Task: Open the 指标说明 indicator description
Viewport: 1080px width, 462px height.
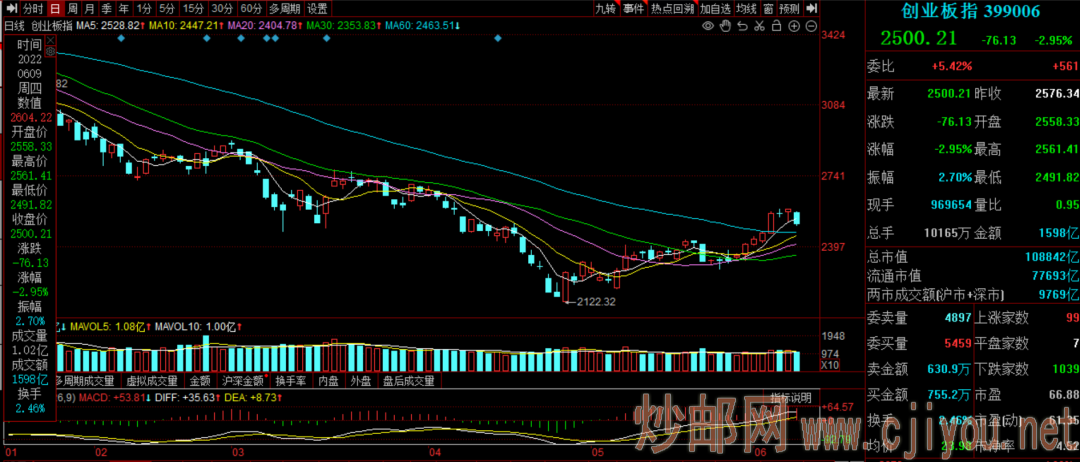Action: 791,398
